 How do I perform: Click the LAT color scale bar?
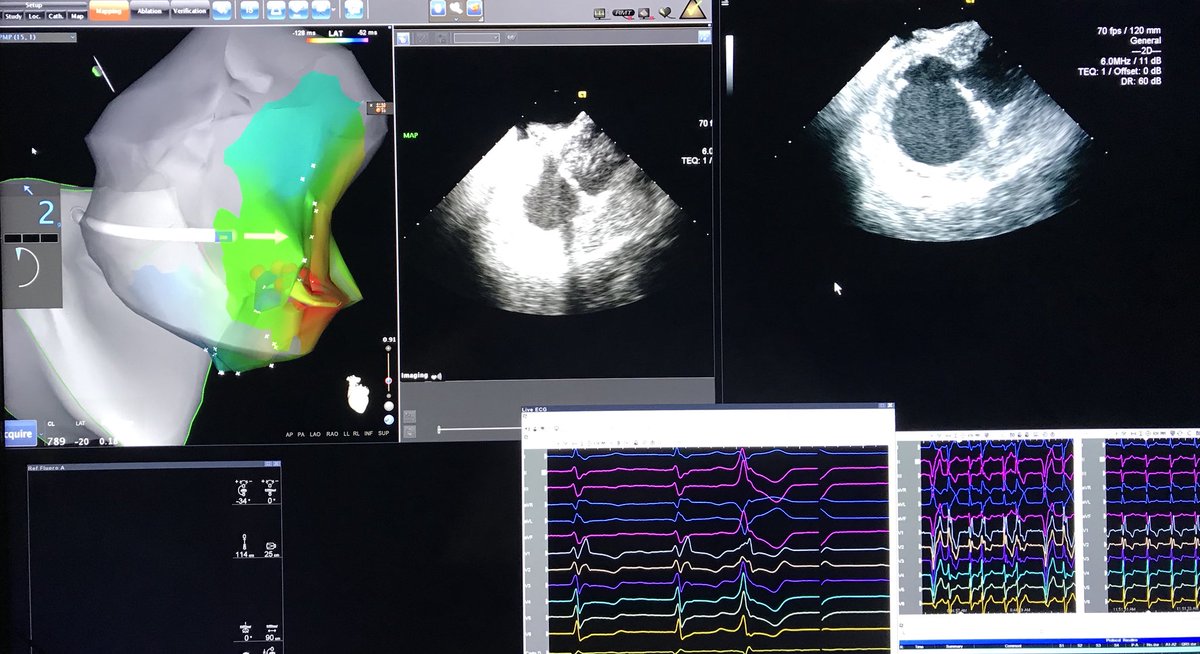(339, 40)
